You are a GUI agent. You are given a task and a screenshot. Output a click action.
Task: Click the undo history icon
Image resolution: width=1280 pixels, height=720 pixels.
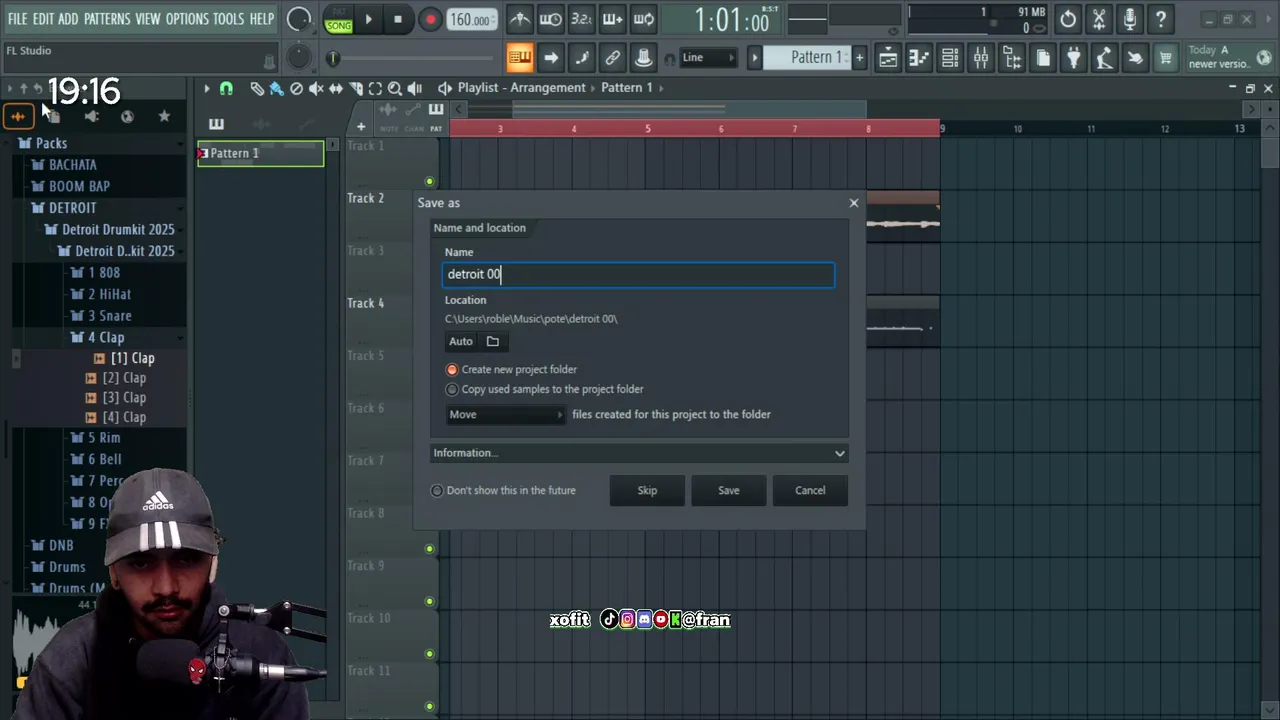[1068, 19]
